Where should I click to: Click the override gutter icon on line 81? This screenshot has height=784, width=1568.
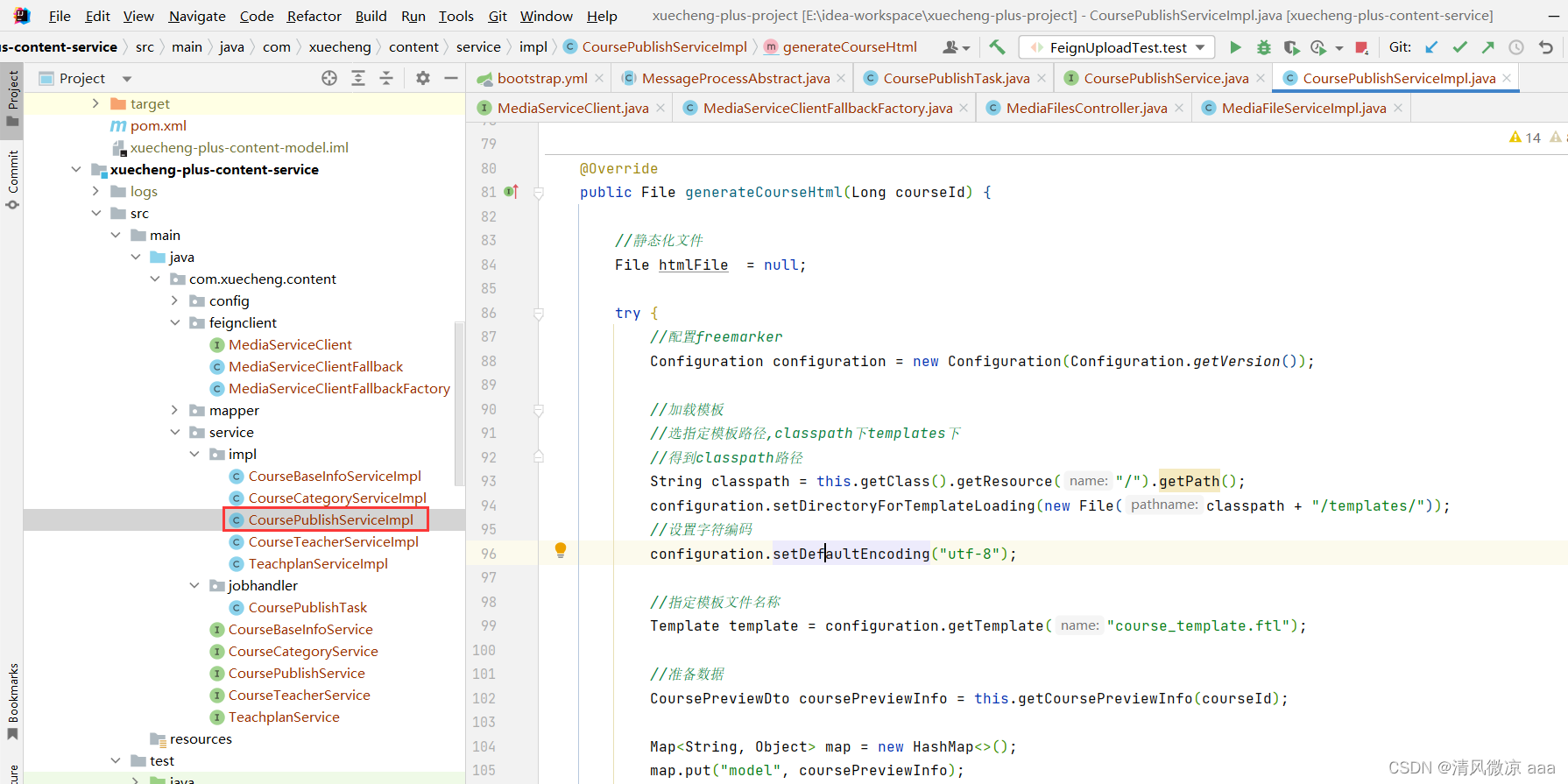click(512, 192)
